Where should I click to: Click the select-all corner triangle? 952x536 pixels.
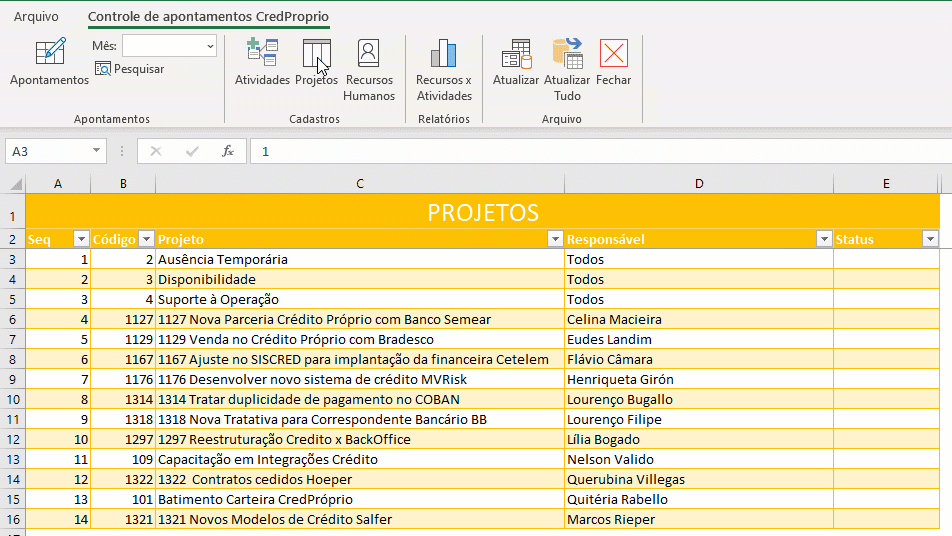coord(16,185)
